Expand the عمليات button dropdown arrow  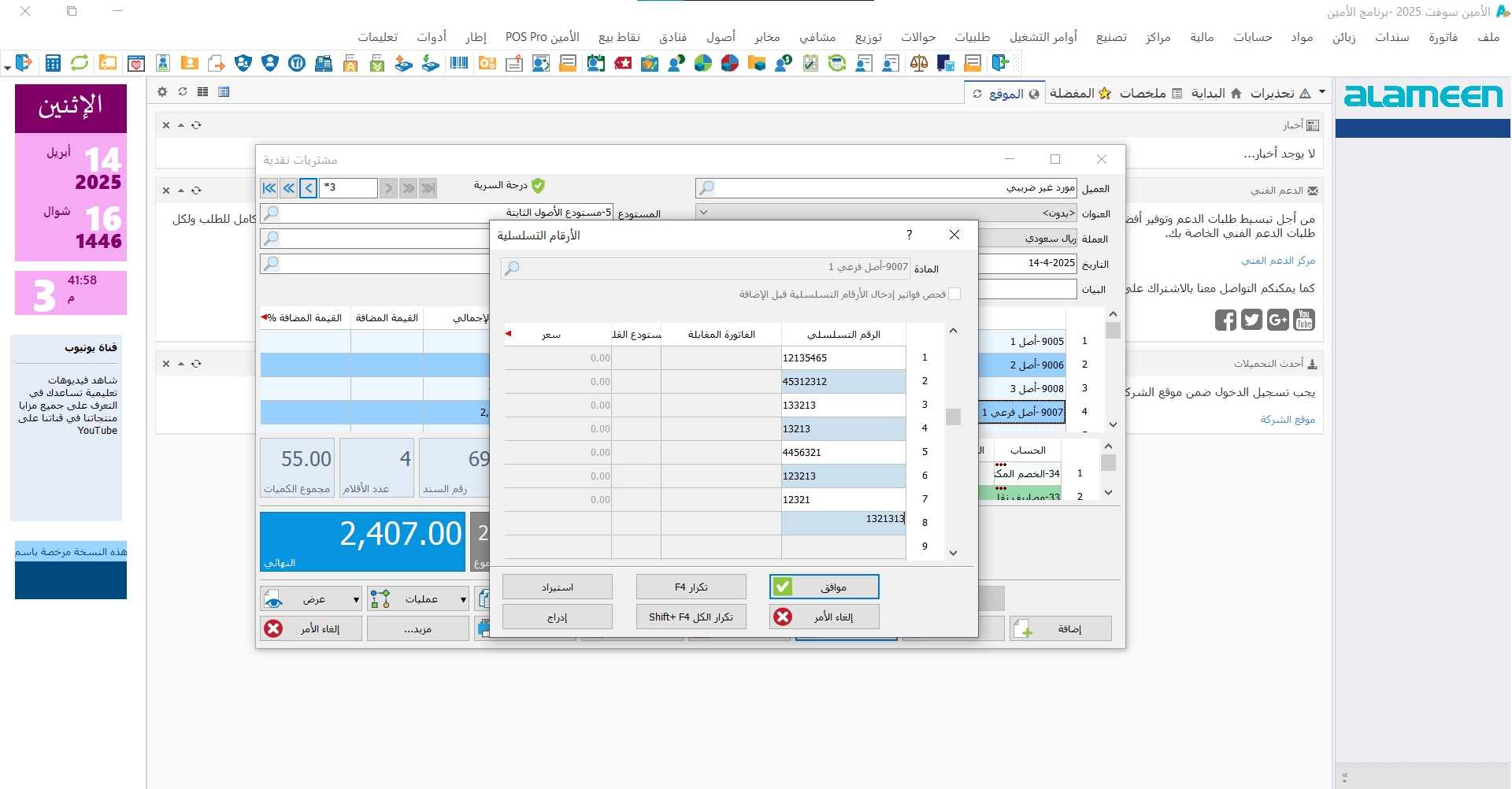pyautogui.click(x=463, y=599)
